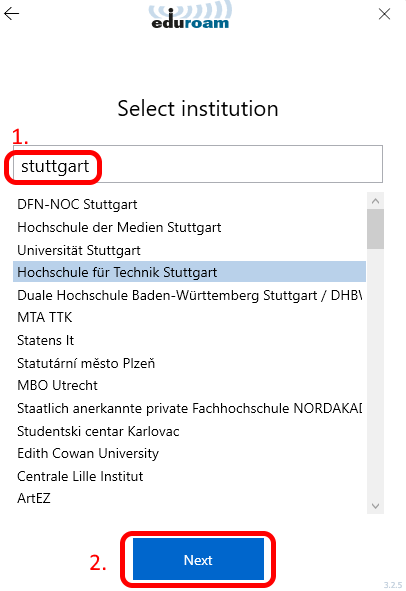The image size is (406, 591).
Task: Pick MBO Utrecht from list
Action: 189,385
